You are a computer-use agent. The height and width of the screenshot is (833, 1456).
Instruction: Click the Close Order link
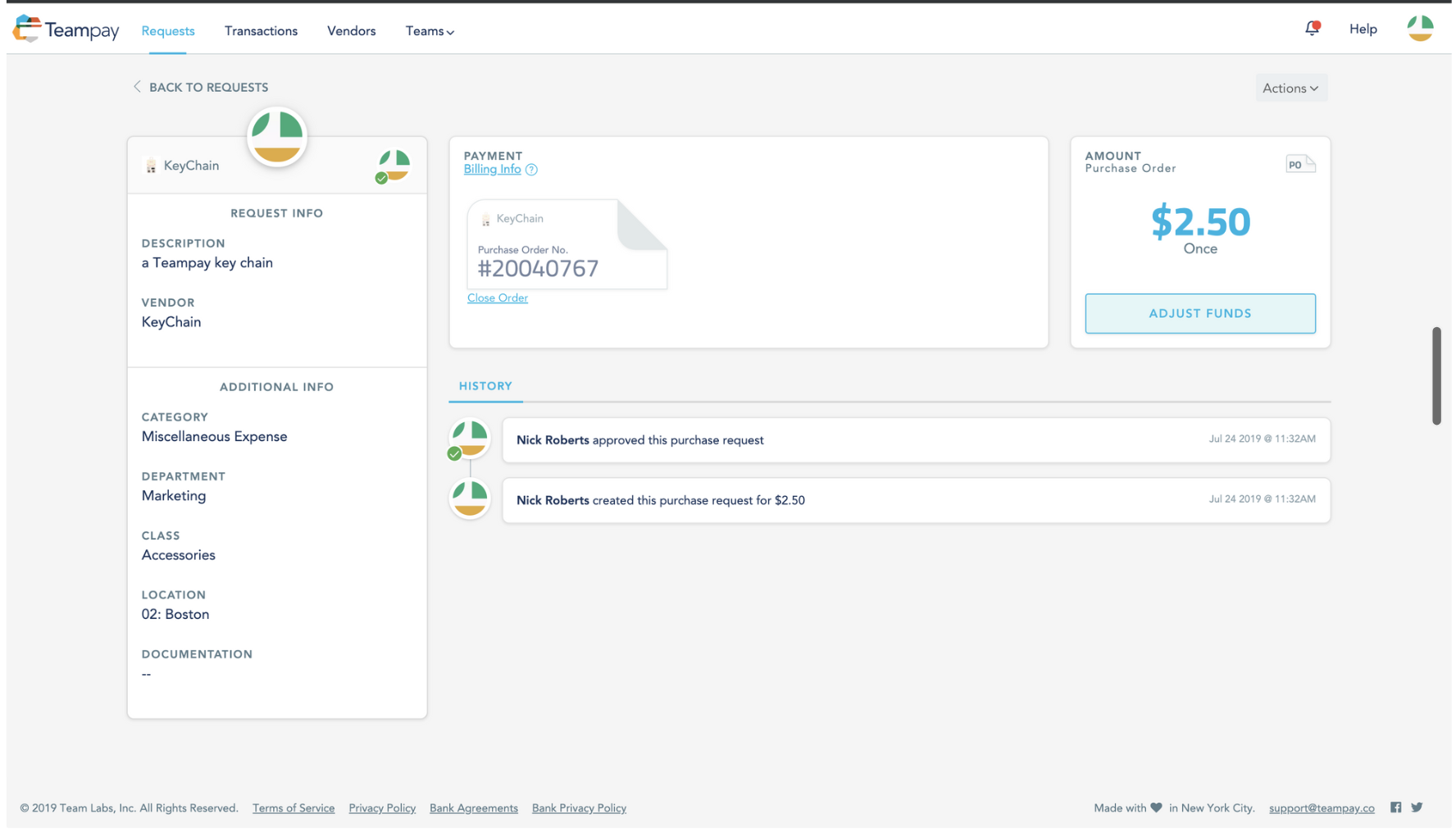497,298
